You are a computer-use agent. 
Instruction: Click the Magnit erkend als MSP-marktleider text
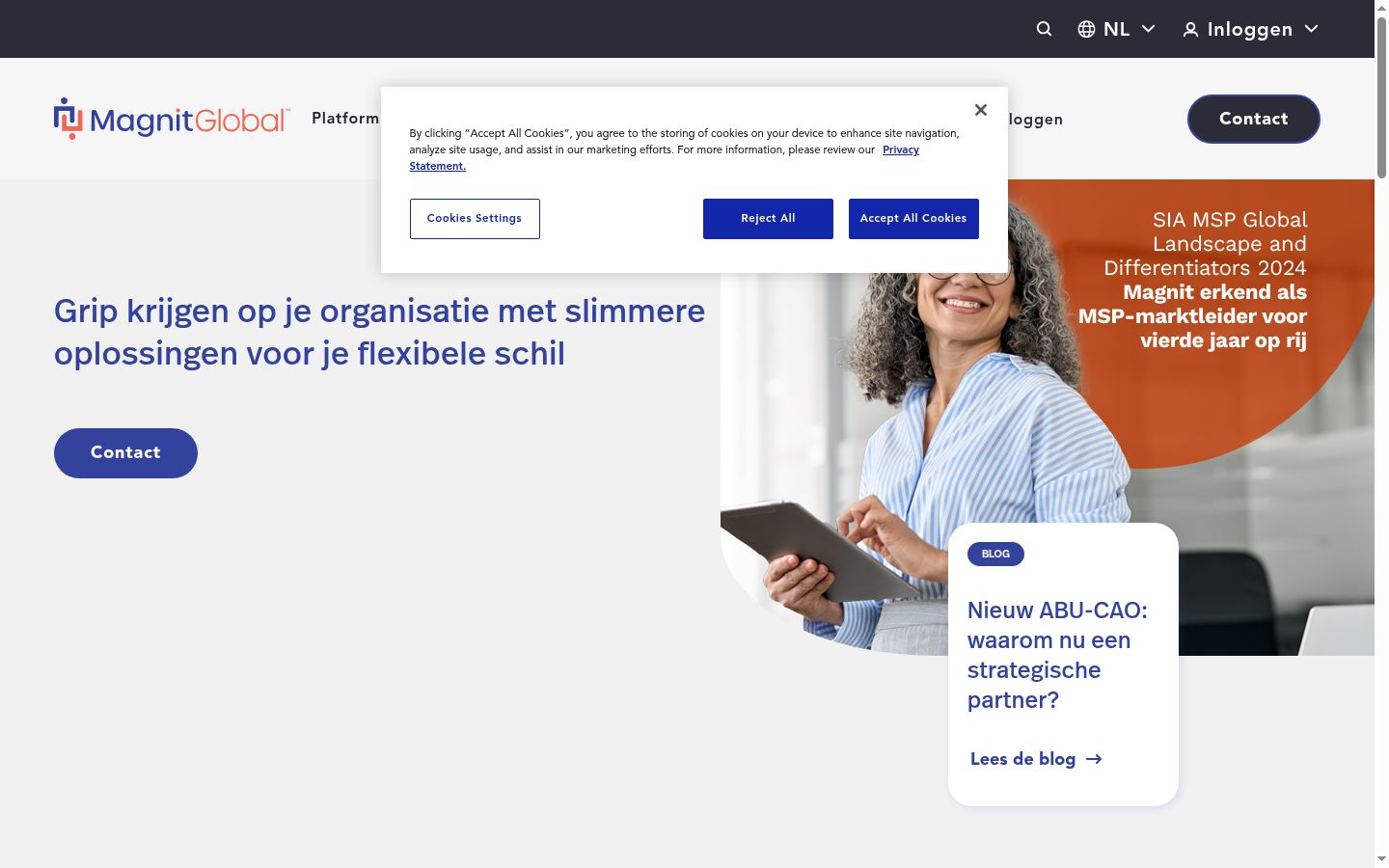tap(1193, 316)
